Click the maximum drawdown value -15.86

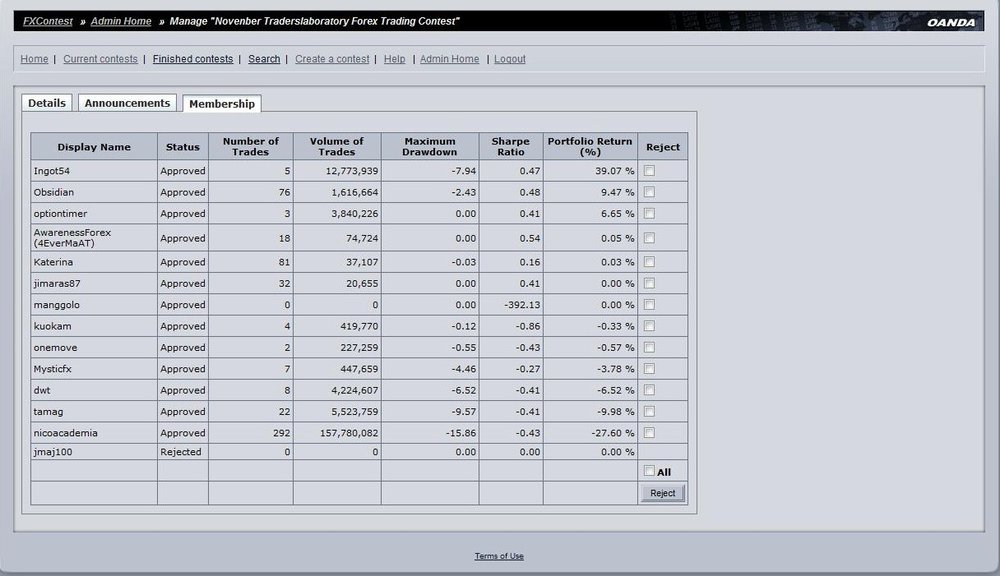461,433
